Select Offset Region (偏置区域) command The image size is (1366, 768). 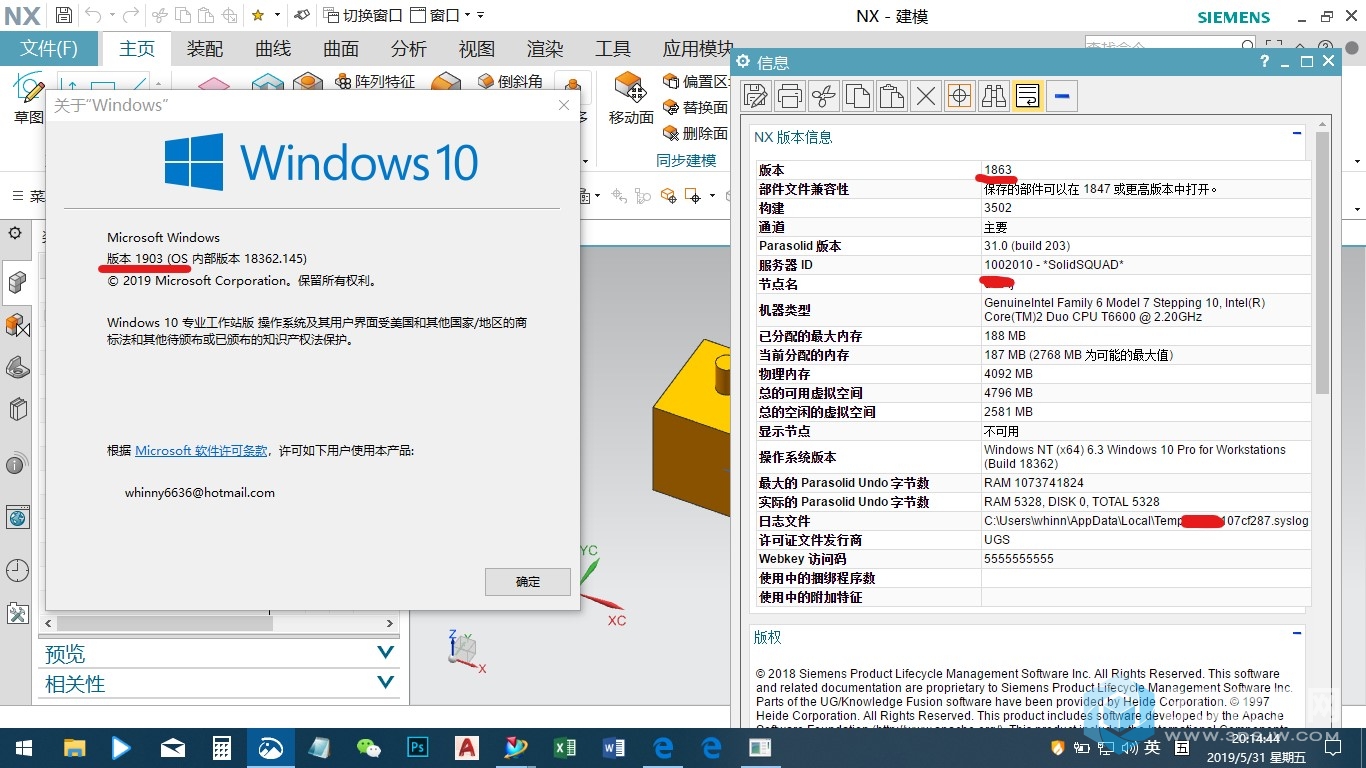[x=696, y=81]
